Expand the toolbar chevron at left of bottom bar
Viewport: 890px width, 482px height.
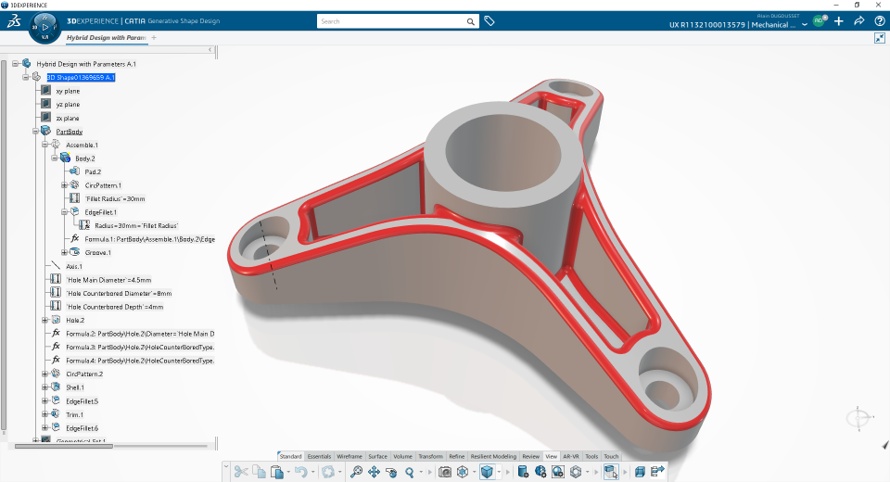click(226, 467)
